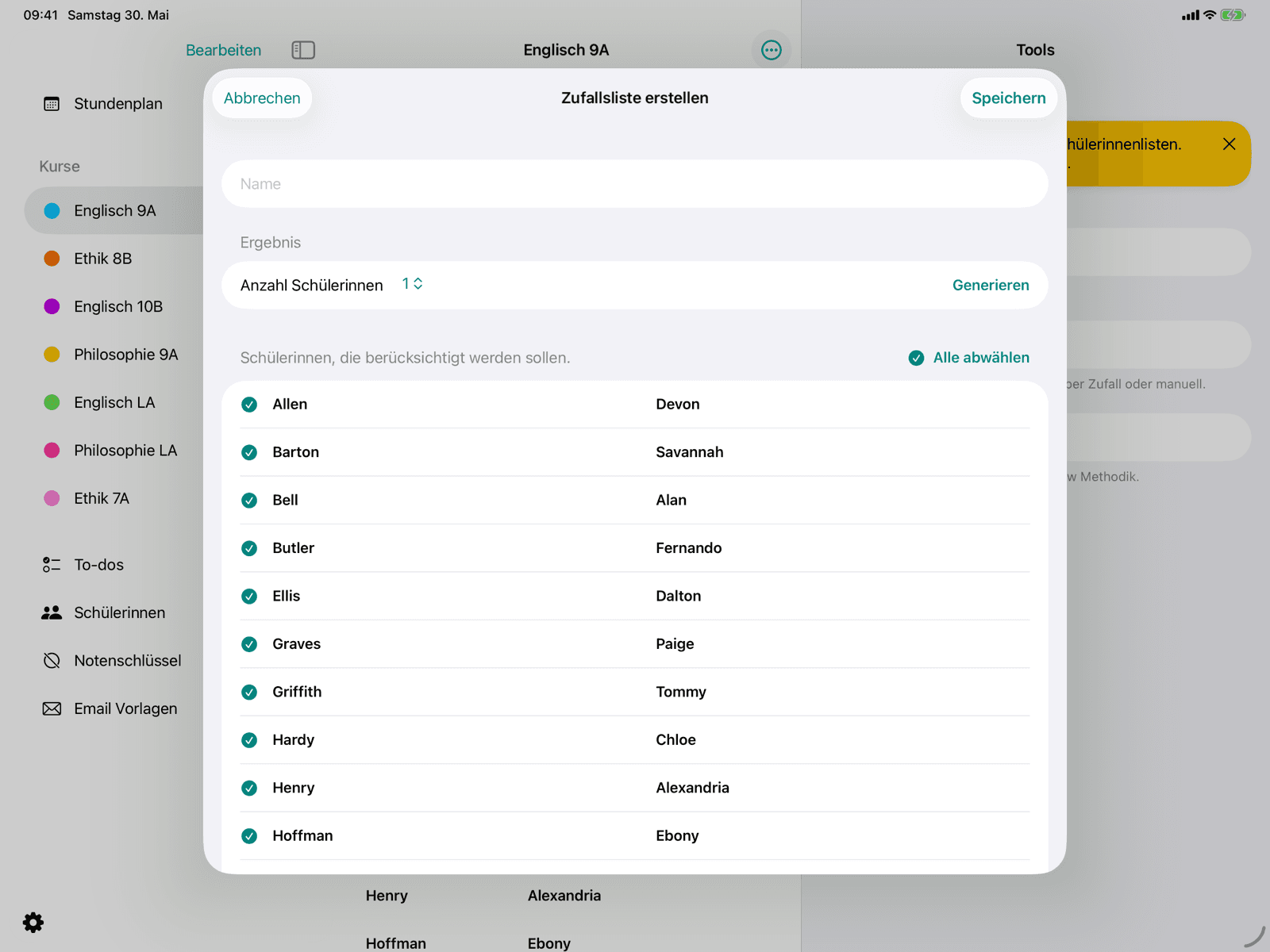
Task: Open Email Vorlagen in the sidebar
Action: [x=125, y=708]
